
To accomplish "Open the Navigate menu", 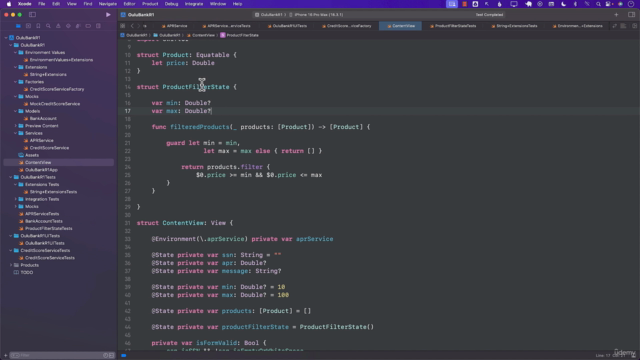I will [108, 4].
